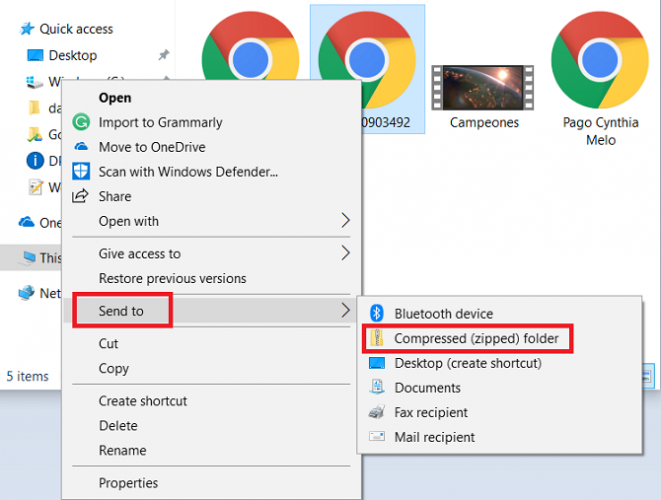Click the Google Drive folder sidebar icon

(x=35, y=134)
